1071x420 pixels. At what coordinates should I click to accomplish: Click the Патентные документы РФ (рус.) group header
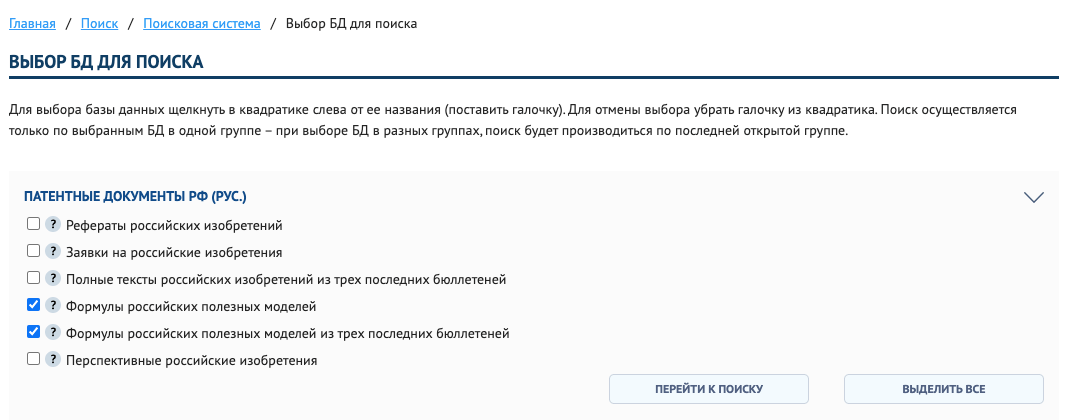135,196
